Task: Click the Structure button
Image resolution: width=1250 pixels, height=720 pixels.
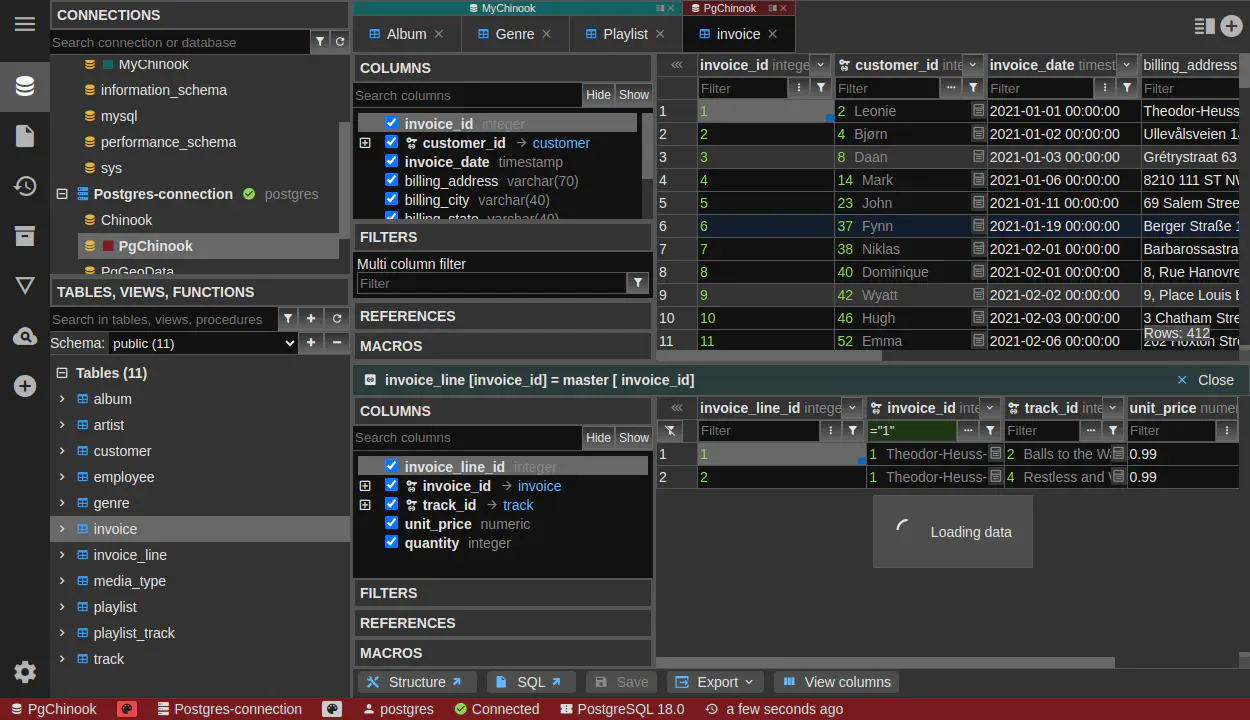Action: 415,682
